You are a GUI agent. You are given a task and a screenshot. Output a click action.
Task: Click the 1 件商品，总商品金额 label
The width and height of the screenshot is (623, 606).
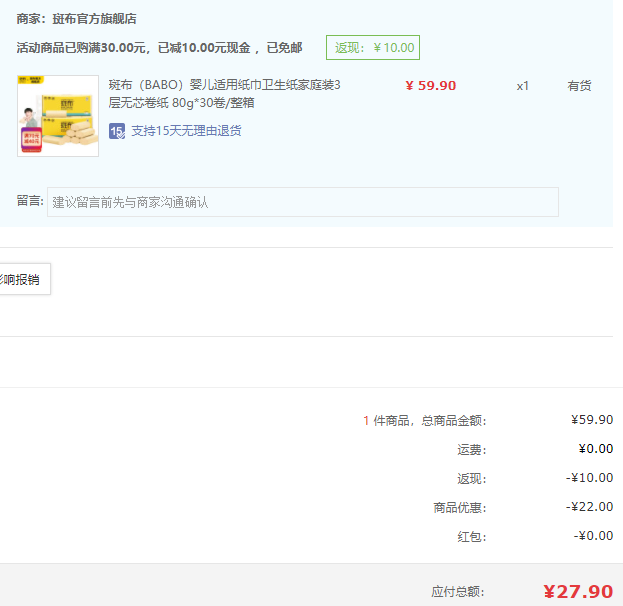tap(425, 420)
